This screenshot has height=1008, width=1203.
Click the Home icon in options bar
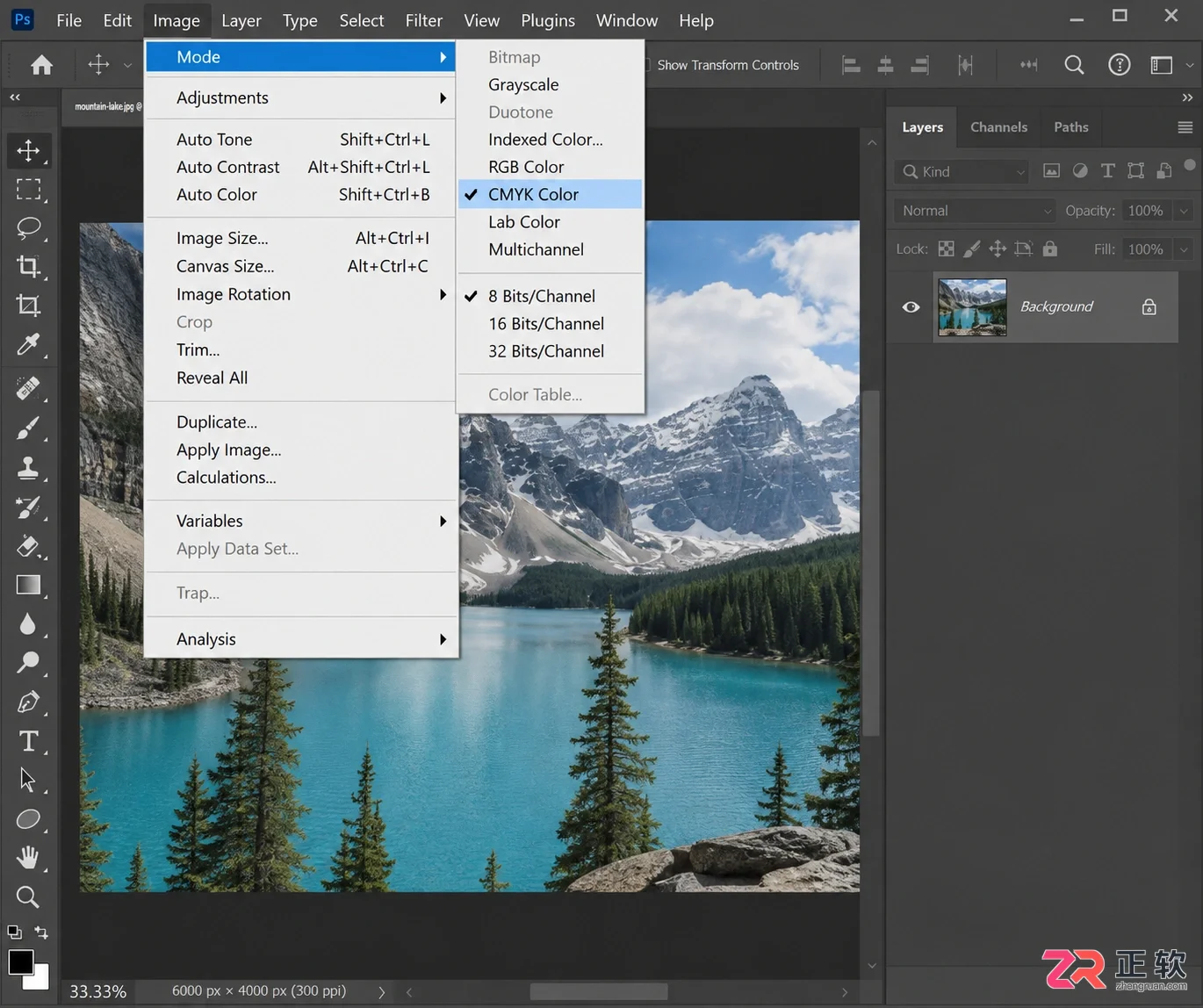pos(41,65)
